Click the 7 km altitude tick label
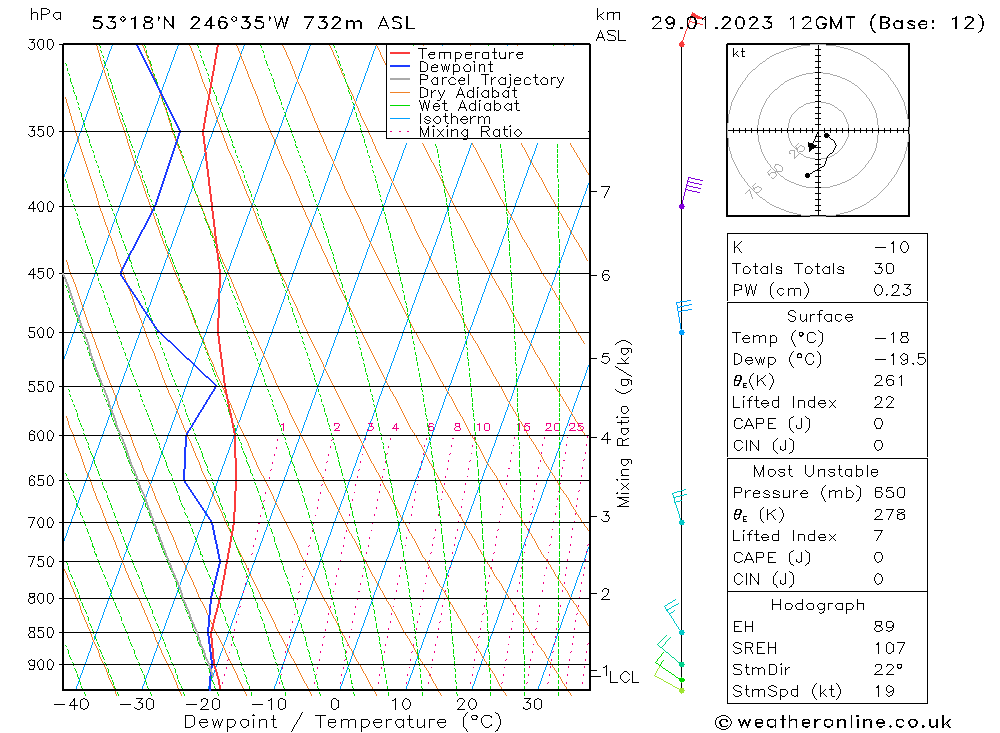The width and height of the screenshot is (1000, 733). [605, 192]
